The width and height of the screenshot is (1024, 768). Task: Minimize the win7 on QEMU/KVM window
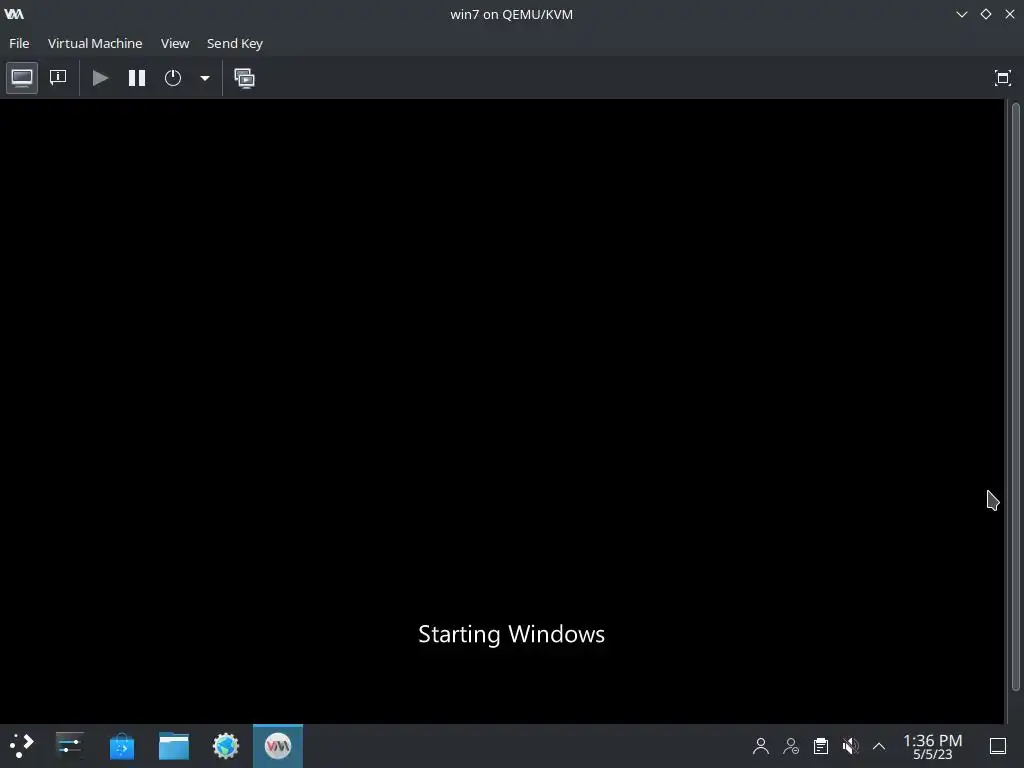[x=961, y=14]
